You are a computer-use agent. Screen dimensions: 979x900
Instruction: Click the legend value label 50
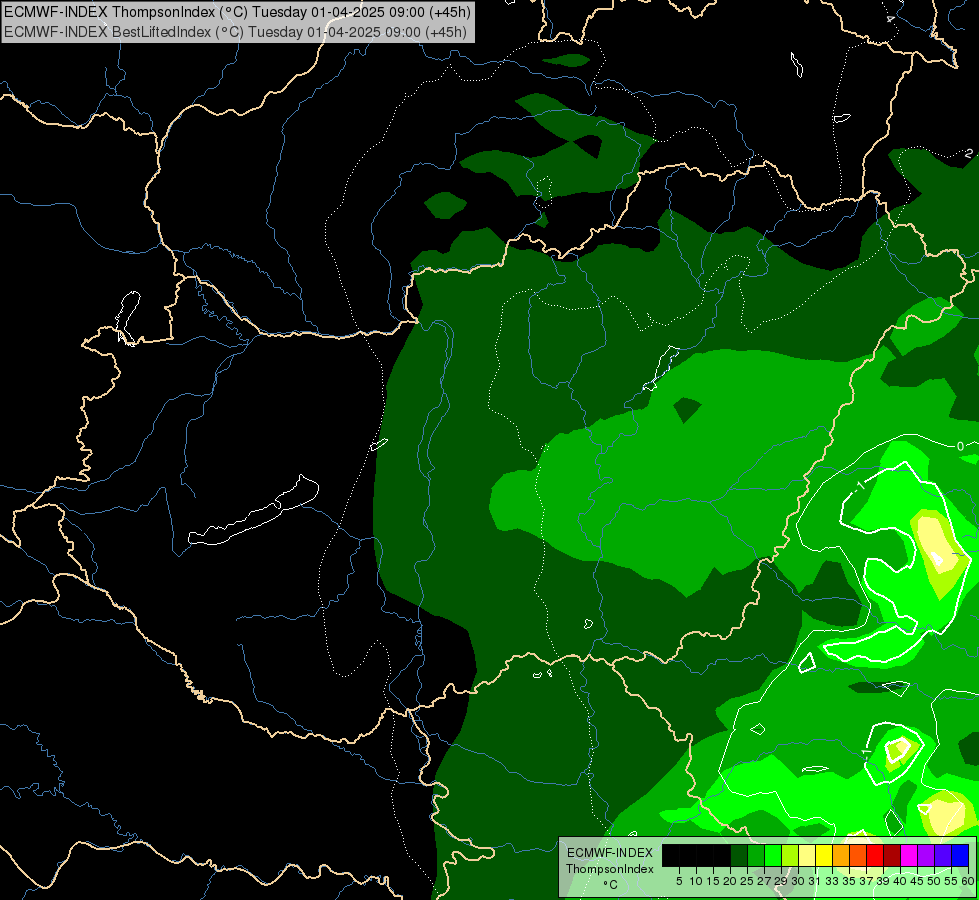pyautogui.click(x=934, y=881)
